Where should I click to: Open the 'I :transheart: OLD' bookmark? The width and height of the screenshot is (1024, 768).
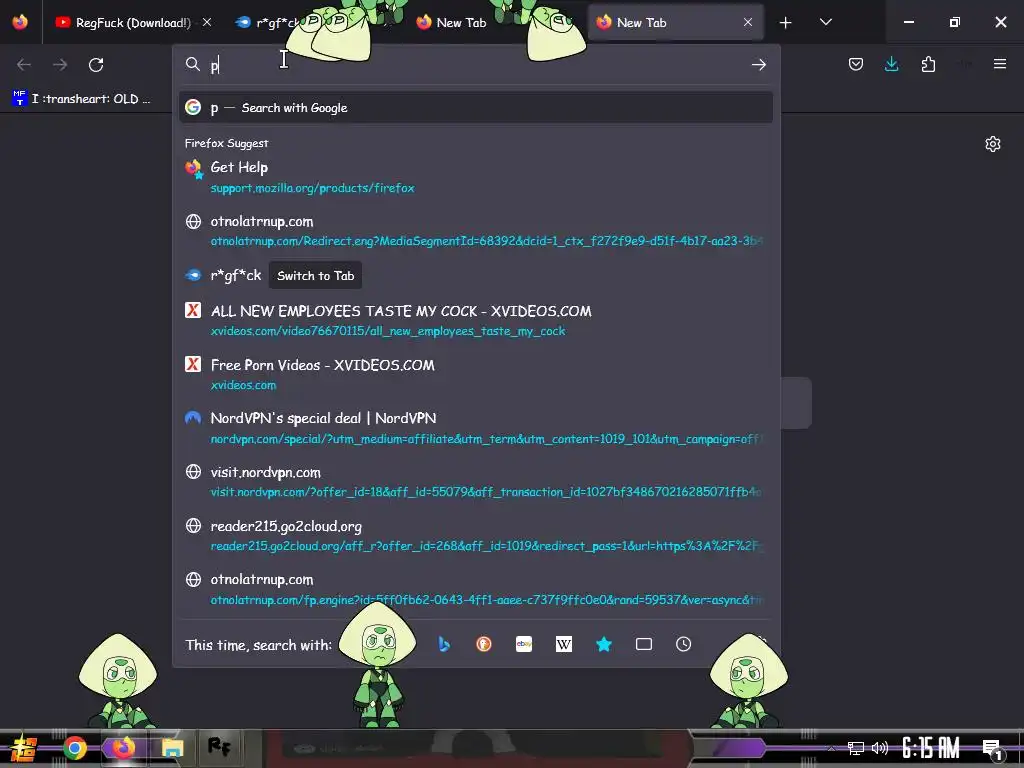click(x=82, y=99)
